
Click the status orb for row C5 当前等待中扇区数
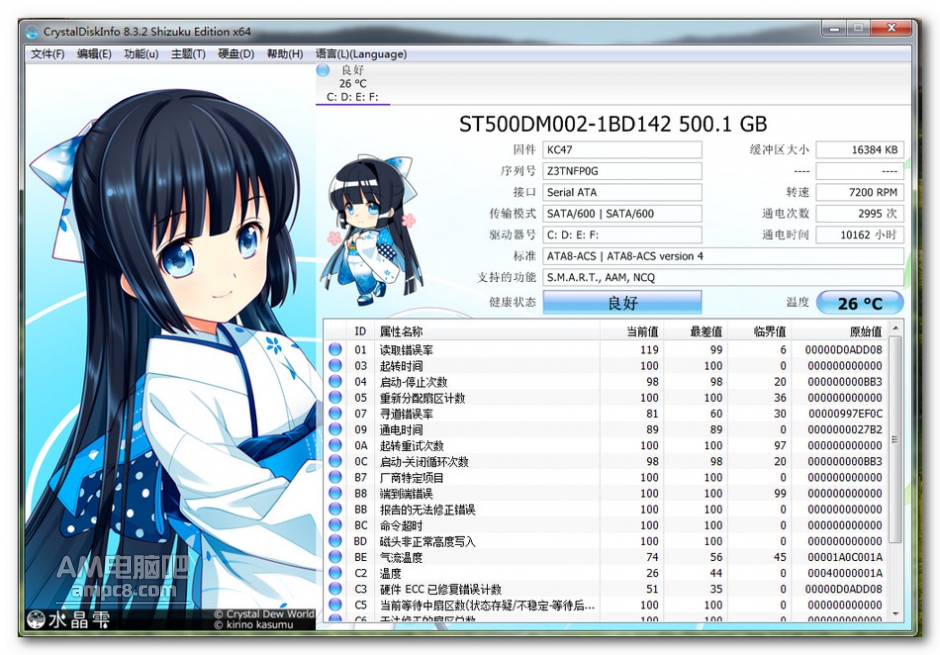[335, 605]
